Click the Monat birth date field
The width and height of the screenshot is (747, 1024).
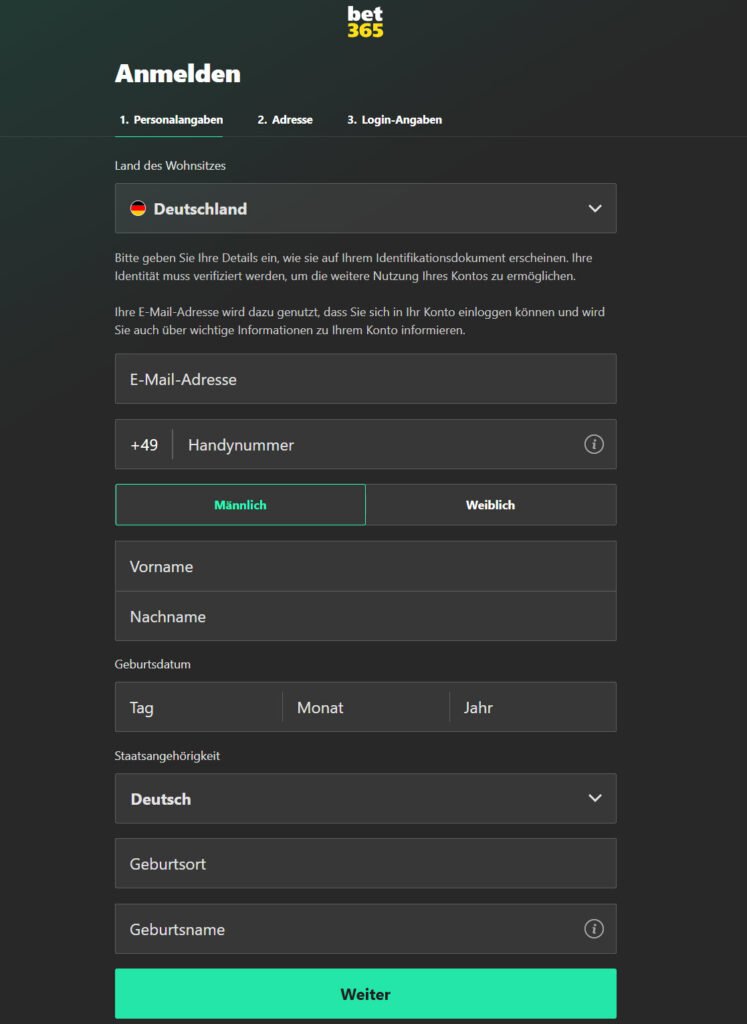click(x=365, y=708)
